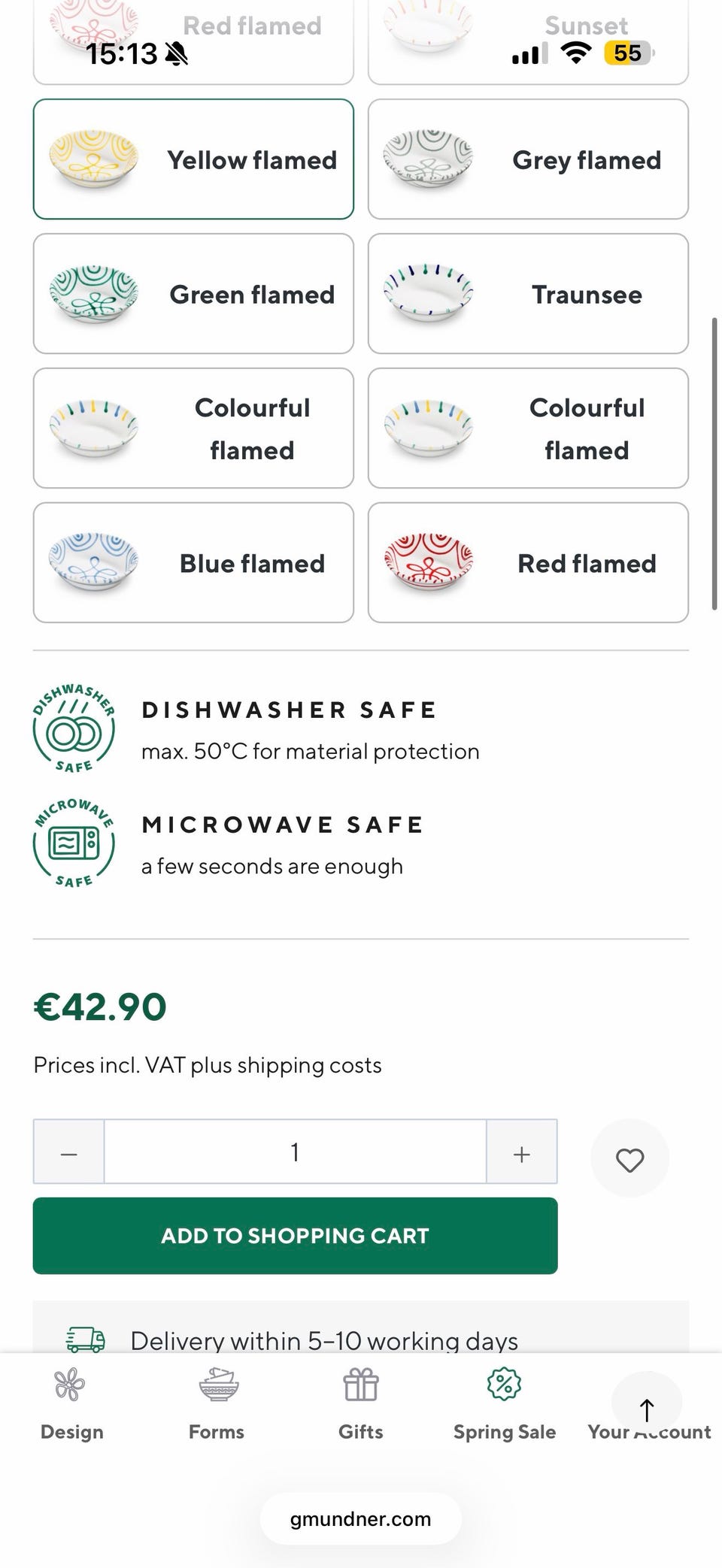This screenshot has width=722, height=1568.
Task: Tap the microwave safe badge icon
Action: point(74,843)
